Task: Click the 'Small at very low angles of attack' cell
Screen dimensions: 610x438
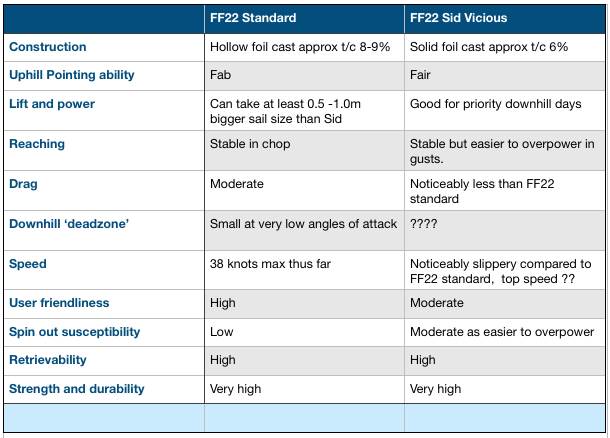Action: (x=303, y=225)
